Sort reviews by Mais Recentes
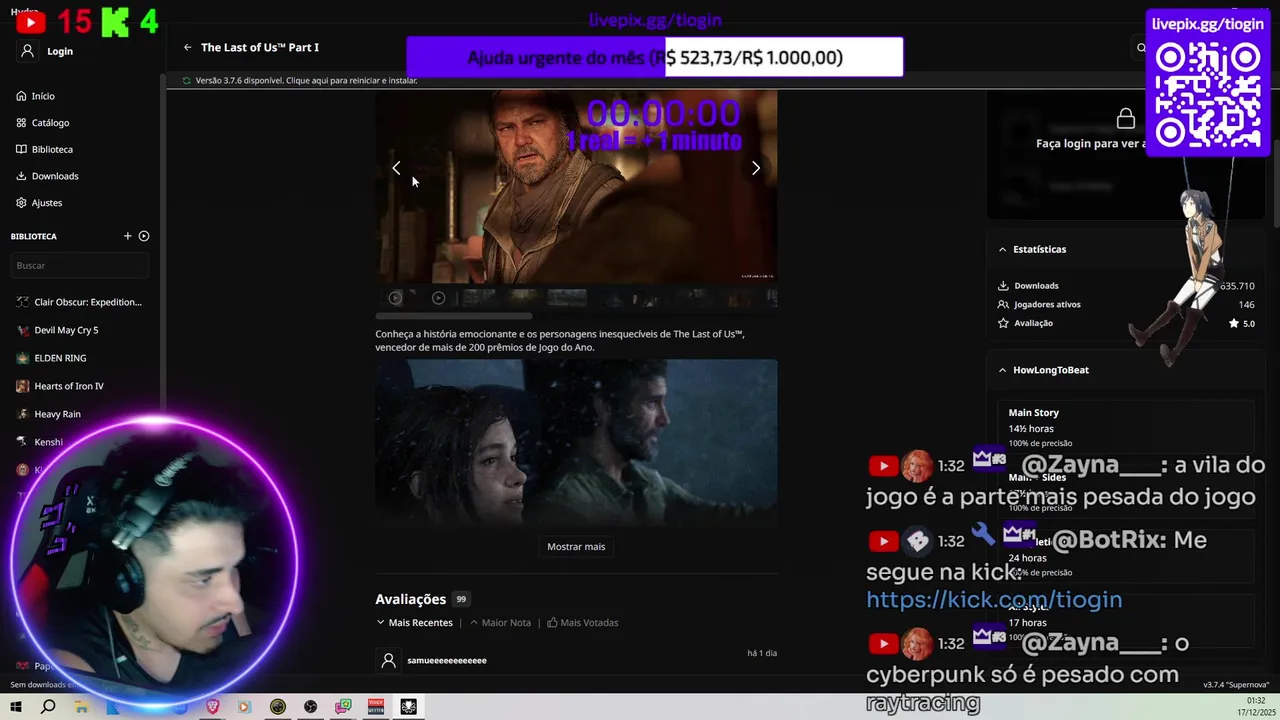The width and height of the screenshot is (1280, 720). pos(414,623)
